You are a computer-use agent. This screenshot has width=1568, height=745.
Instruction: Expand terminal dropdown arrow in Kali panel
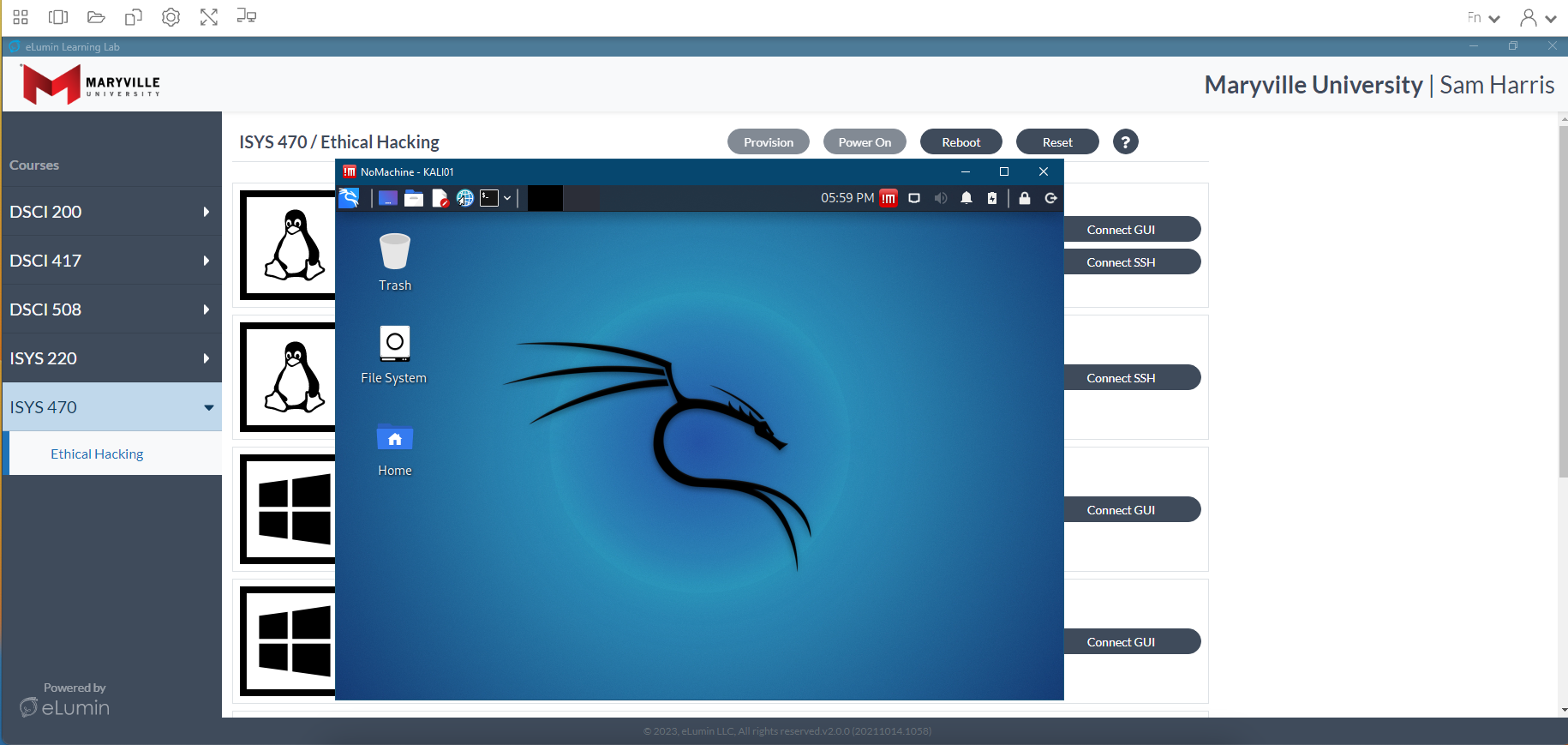click(507, 198)
